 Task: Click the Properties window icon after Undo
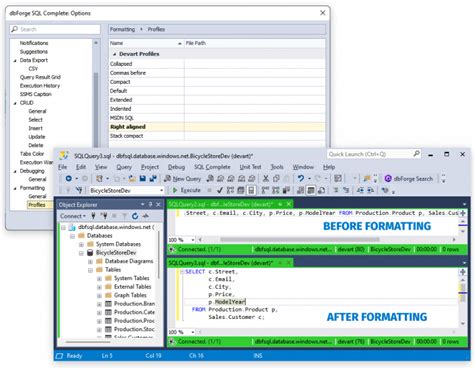click(338, 179)
